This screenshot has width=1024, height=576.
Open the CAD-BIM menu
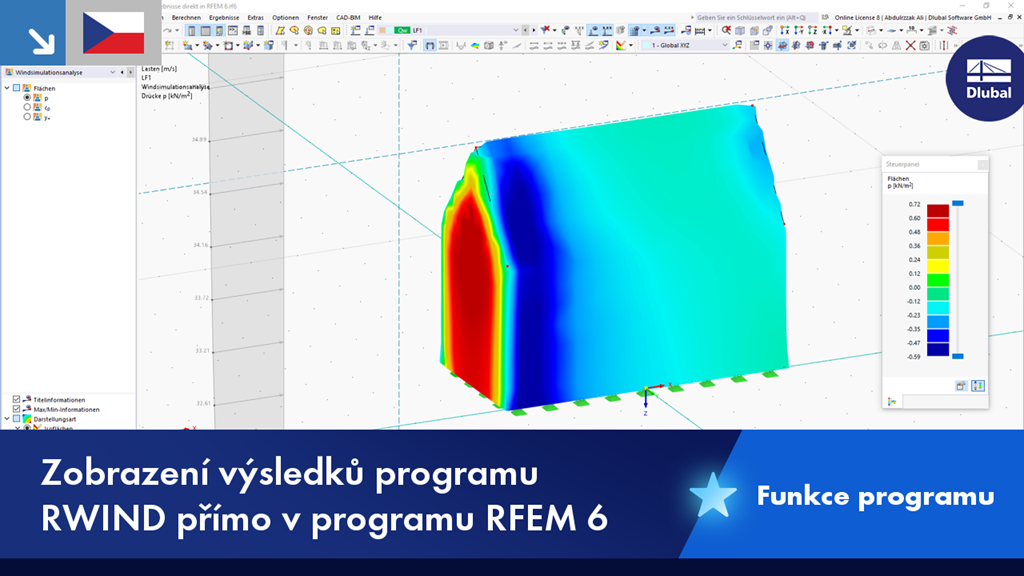click(x=348, y=17)
